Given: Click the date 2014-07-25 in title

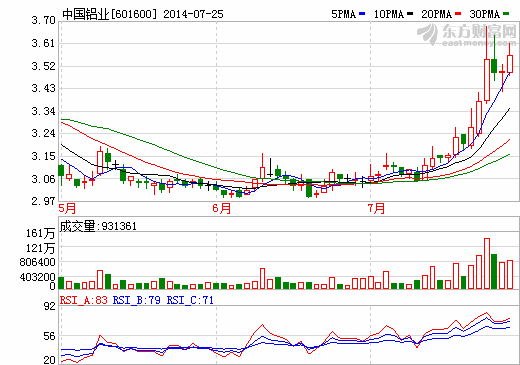Looking at the screenshot, I should pyautogui.click(x=193, y=14).
